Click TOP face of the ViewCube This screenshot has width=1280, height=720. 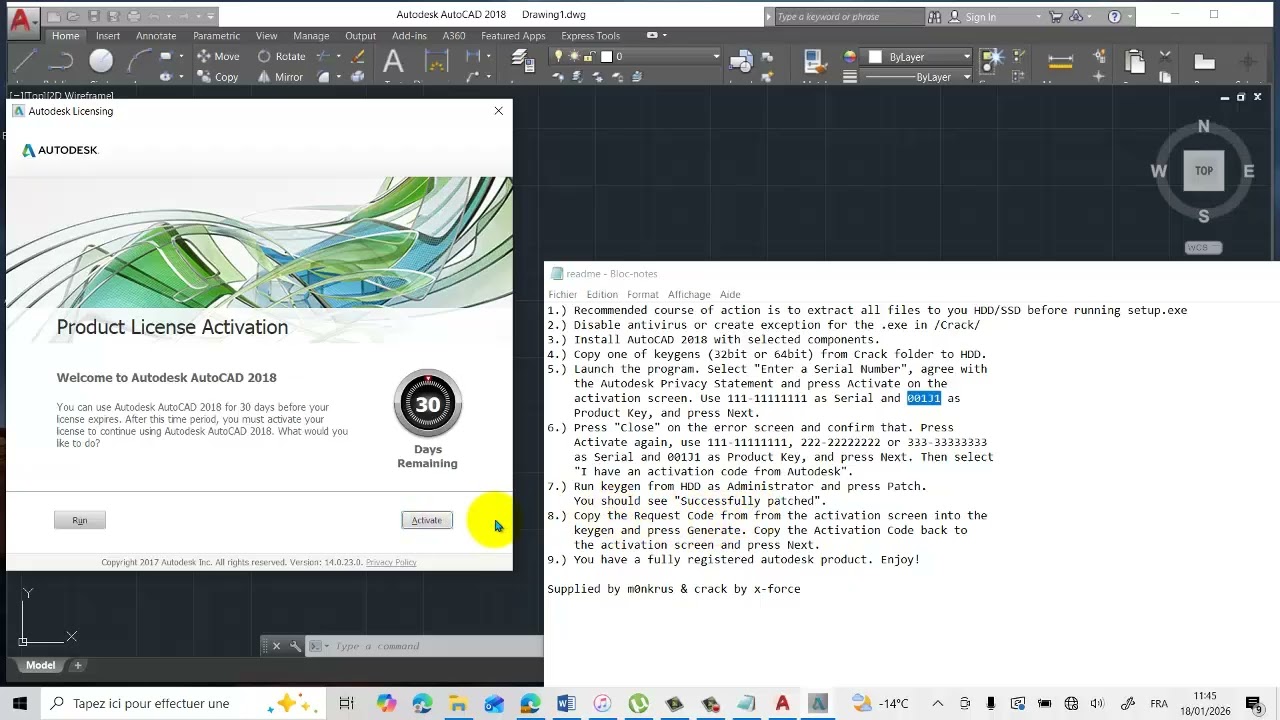coord(1203,171)
